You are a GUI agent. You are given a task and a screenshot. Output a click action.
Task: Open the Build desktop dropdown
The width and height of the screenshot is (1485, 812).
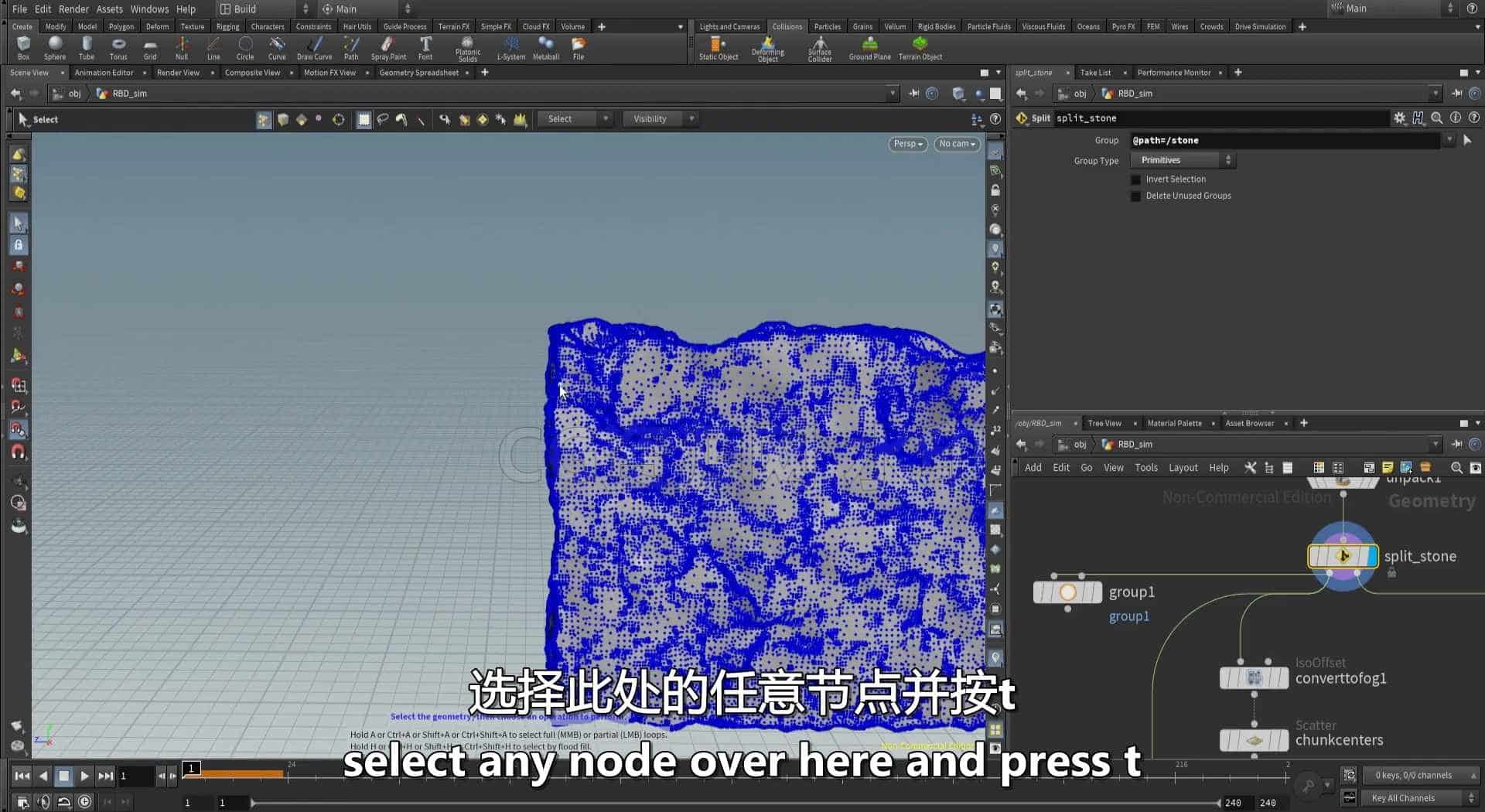[264, 9]
